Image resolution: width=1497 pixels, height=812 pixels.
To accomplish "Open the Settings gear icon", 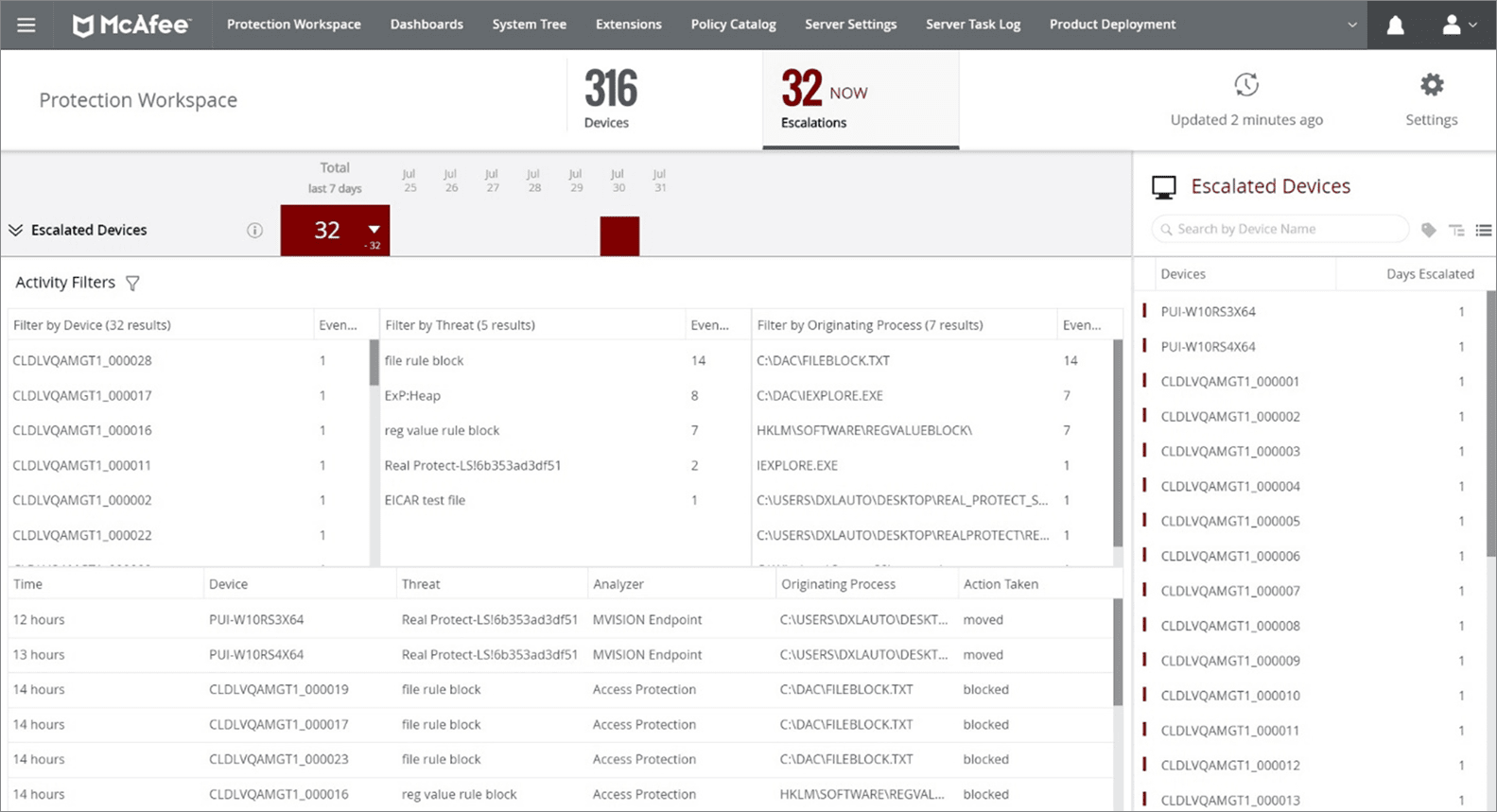I will tap(1432, 85).
